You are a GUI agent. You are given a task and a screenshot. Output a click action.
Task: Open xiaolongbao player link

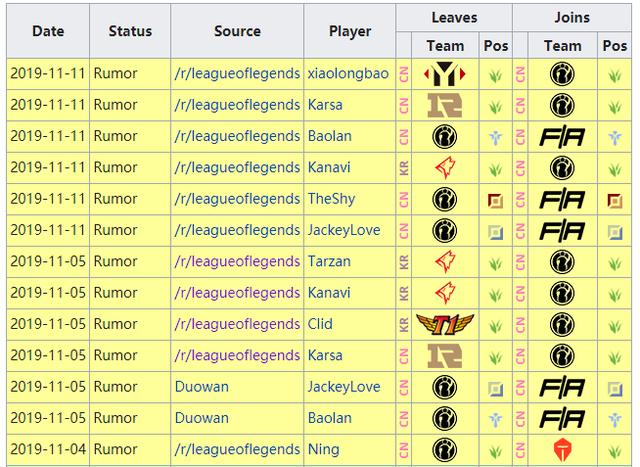(348, 73)
